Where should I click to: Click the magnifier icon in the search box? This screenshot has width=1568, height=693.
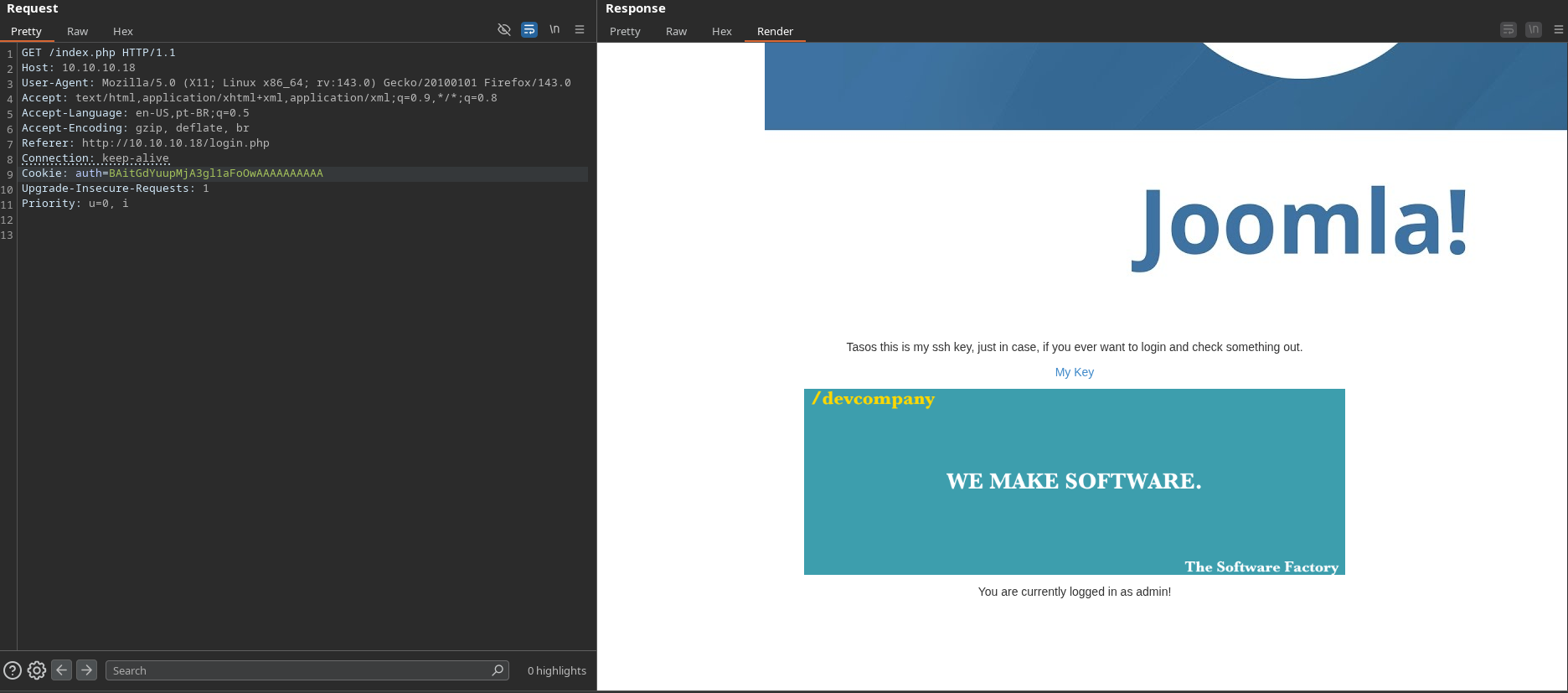pos(498,670)
